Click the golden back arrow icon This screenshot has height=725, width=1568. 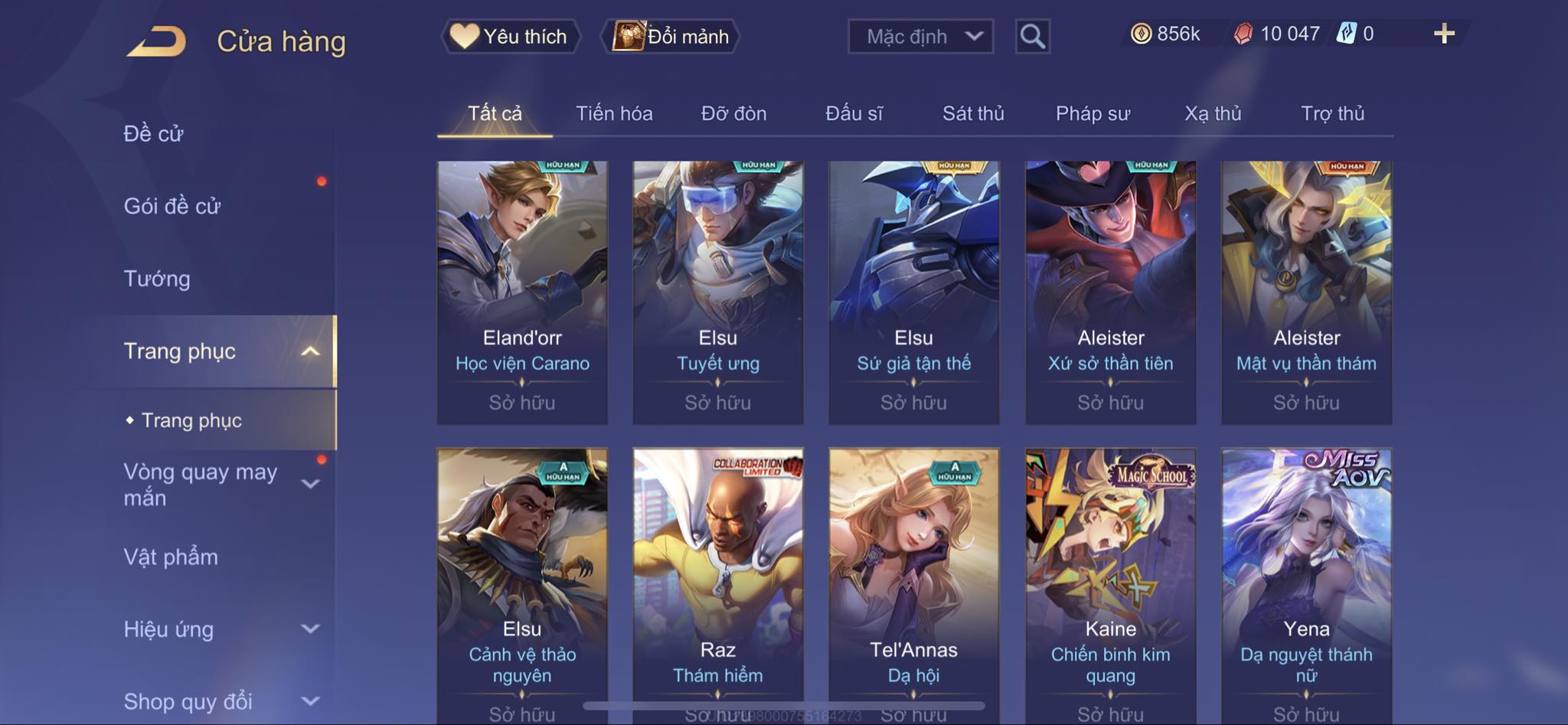tap(157, 41)
